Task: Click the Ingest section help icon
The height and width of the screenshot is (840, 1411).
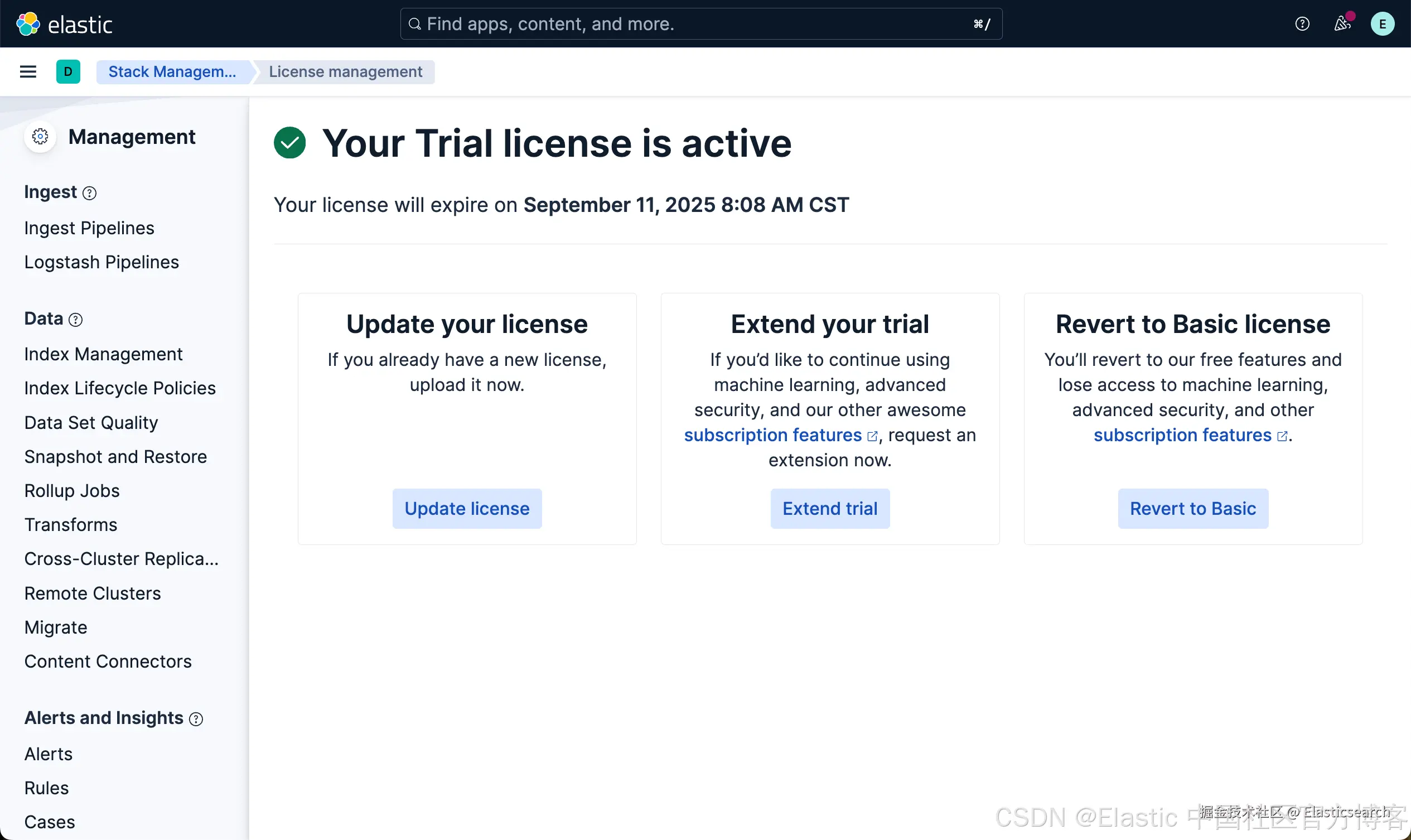Action: [89, 193]
